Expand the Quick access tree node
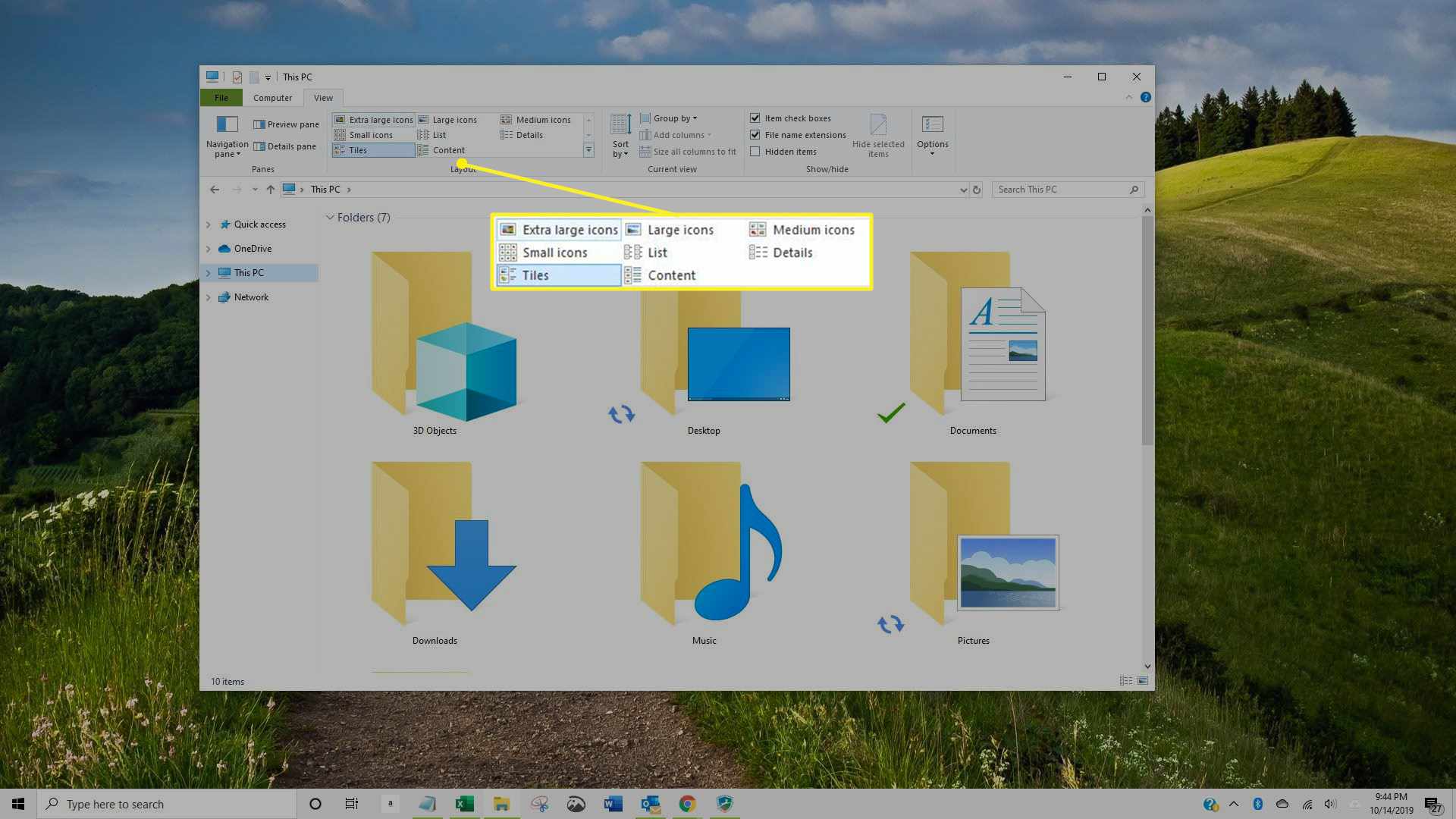This screenshot has height=819, width=1456. (209, 224)
